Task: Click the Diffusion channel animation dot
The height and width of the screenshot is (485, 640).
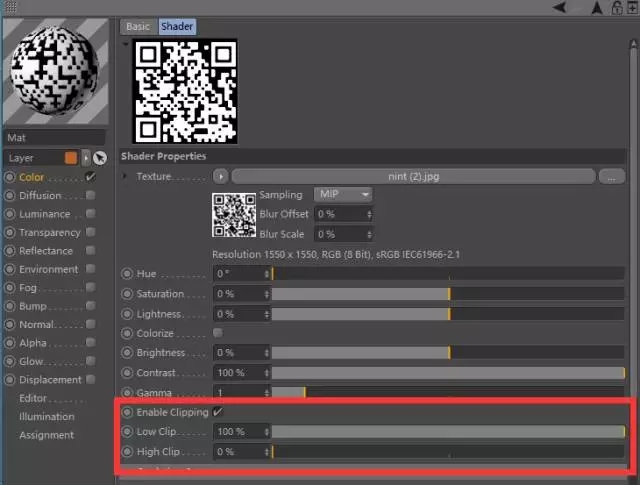Action: click(x=10, y=196)
